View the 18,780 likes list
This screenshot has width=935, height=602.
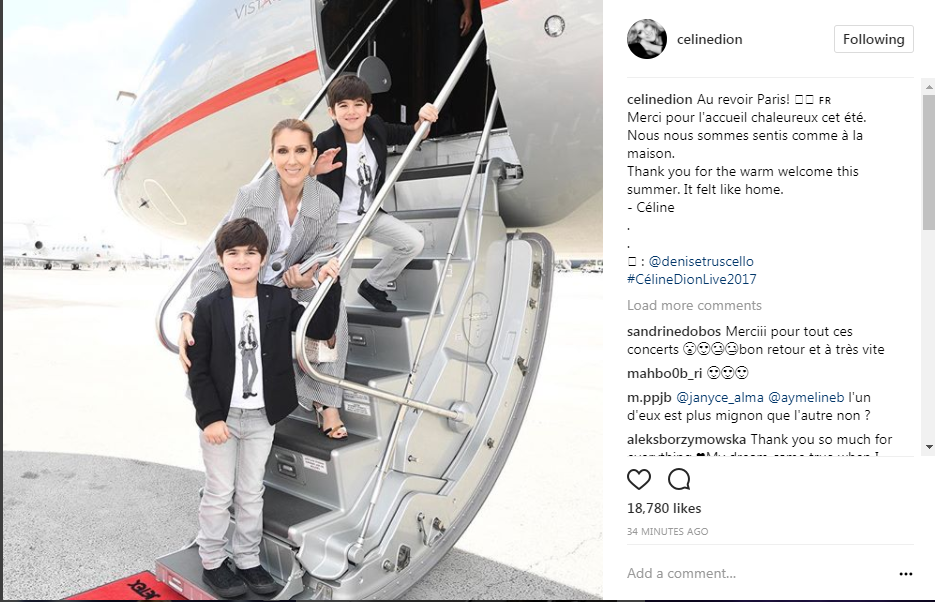tap(664, 508)
